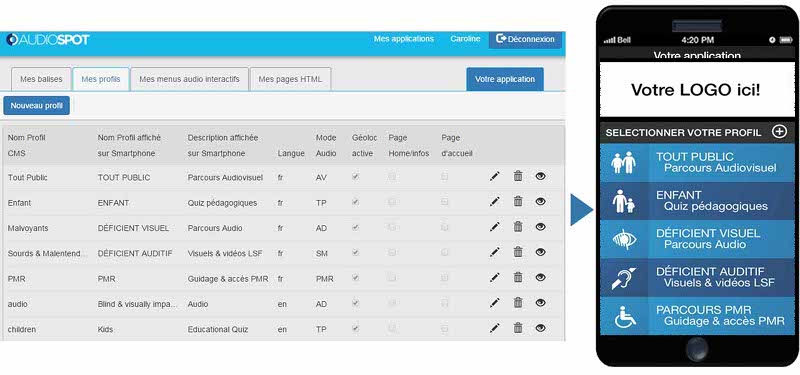This screenshot has height=375, width=800.
Task: Create a profile with Nouveau profil button
Action: click(37, 106)
